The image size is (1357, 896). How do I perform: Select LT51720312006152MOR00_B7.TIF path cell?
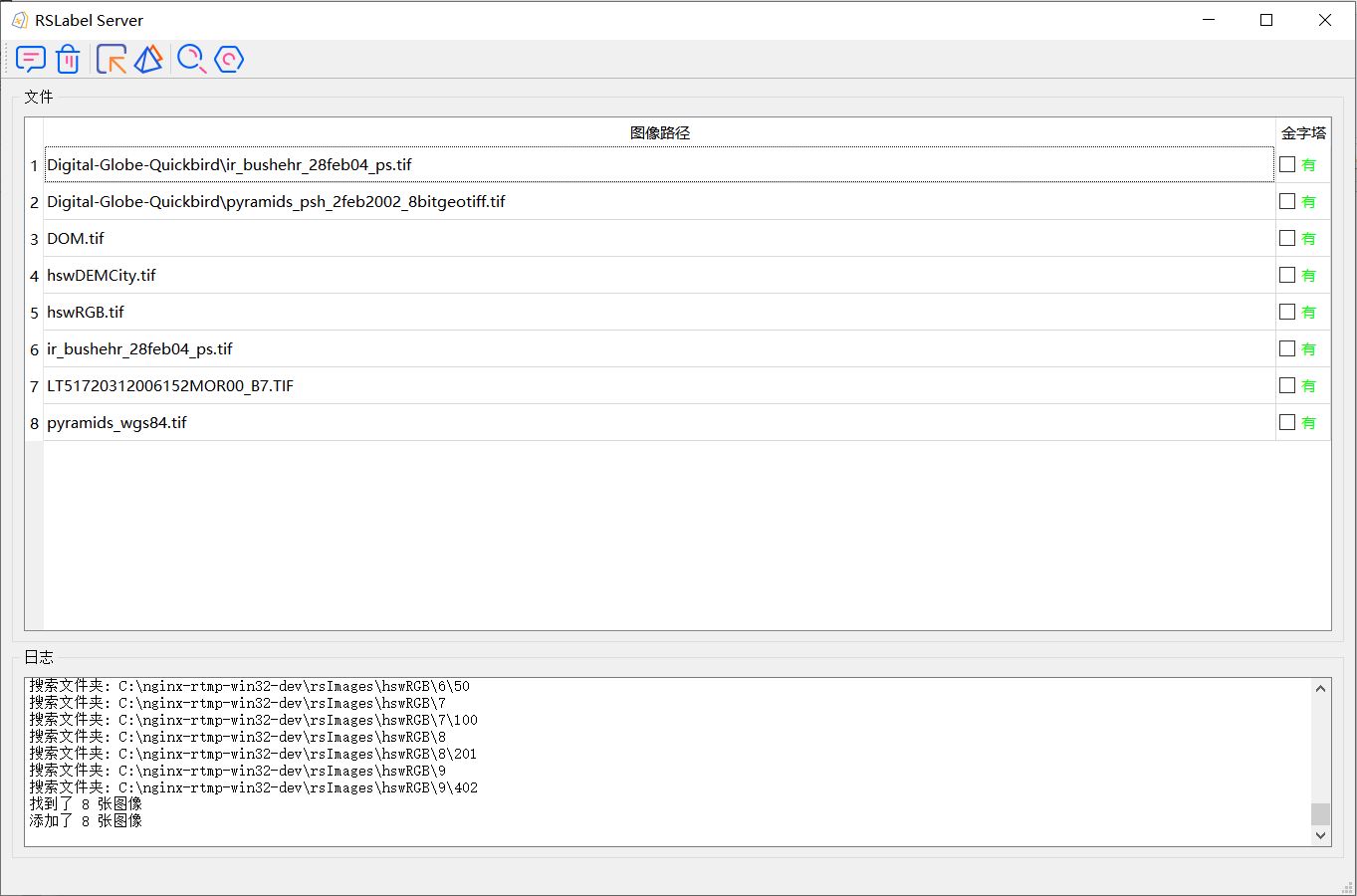[x=659, y=386]
